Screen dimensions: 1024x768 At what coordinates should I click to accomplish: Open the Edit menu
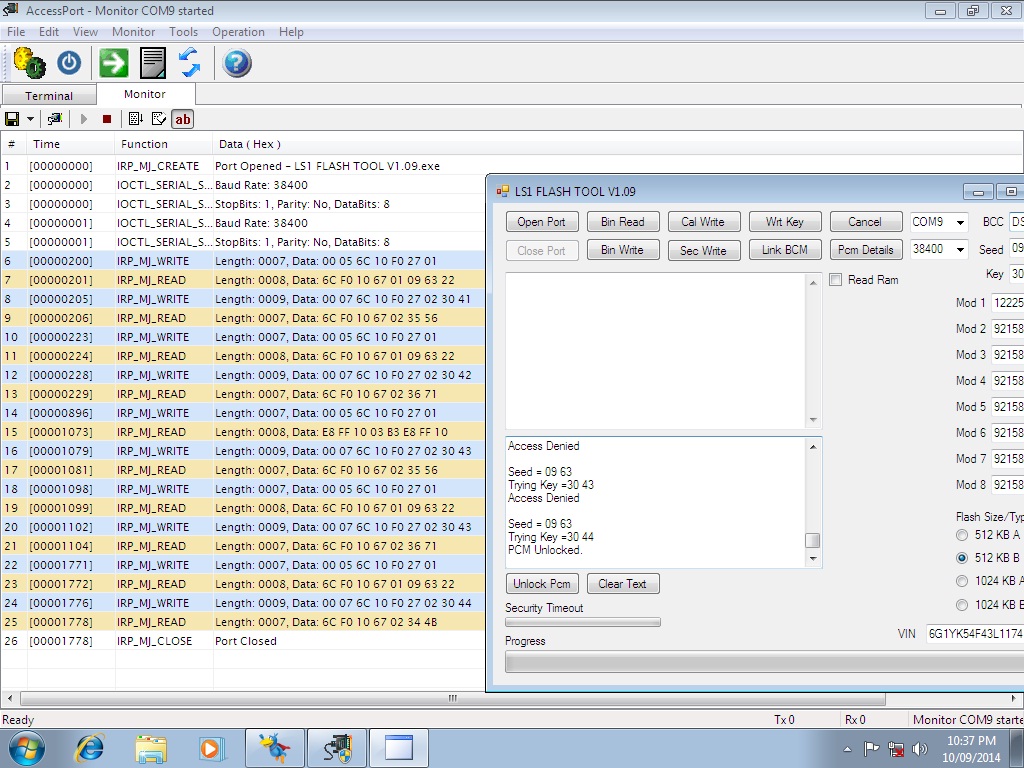tap(49, 32)
